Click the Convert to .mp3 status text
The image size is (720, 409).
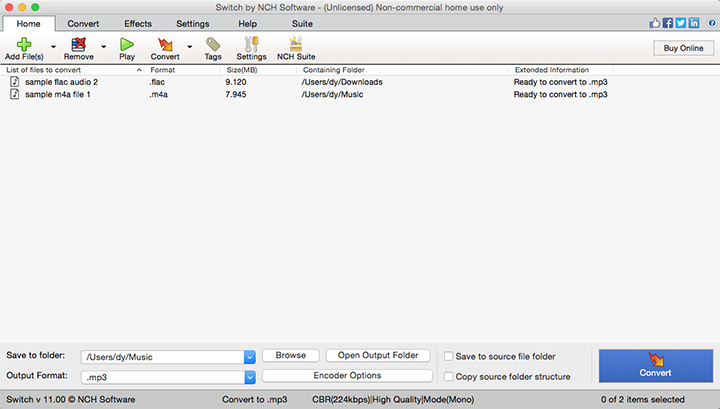click(254, 399)
